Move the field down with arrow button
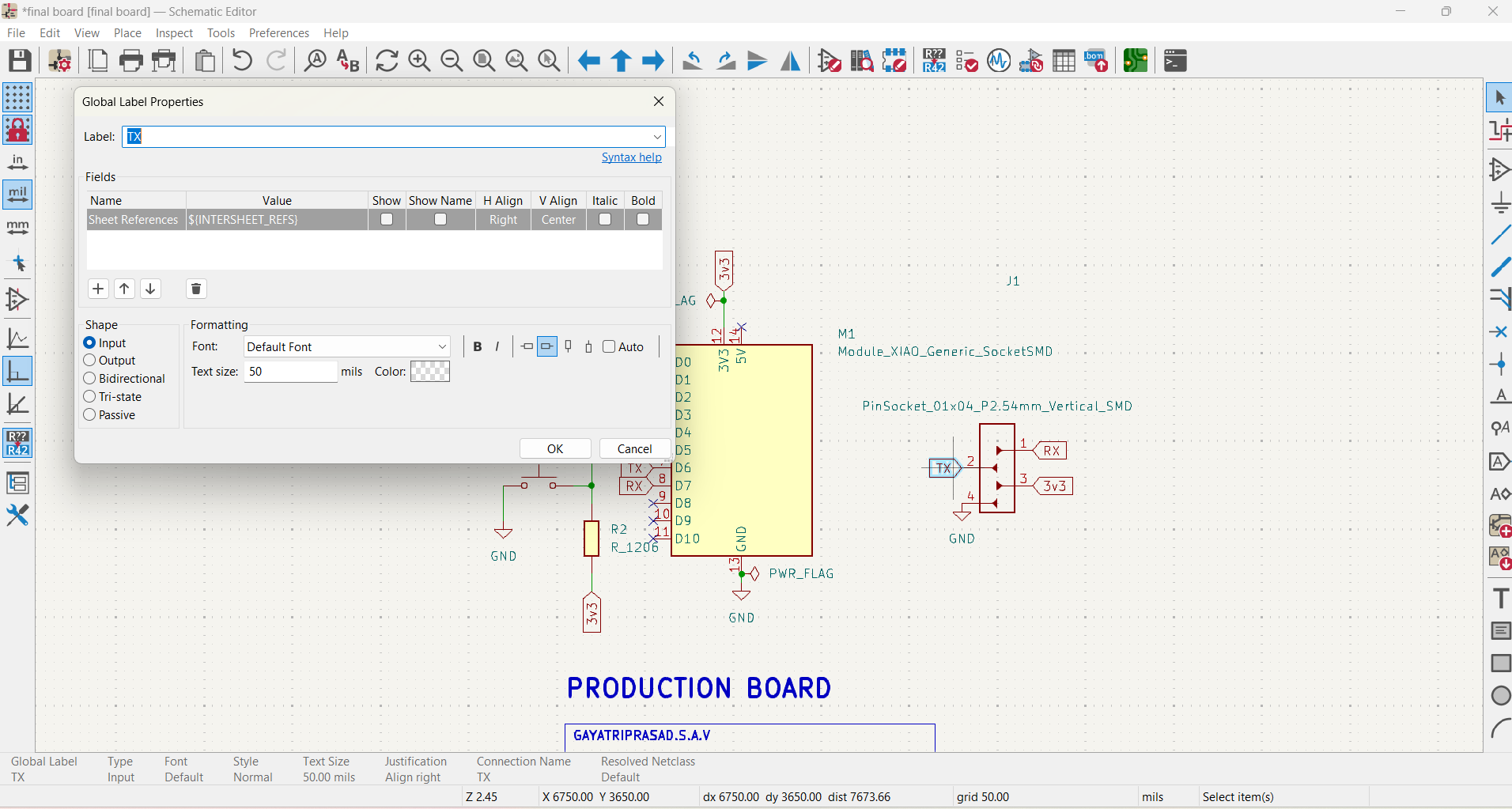 pos(150,289)
